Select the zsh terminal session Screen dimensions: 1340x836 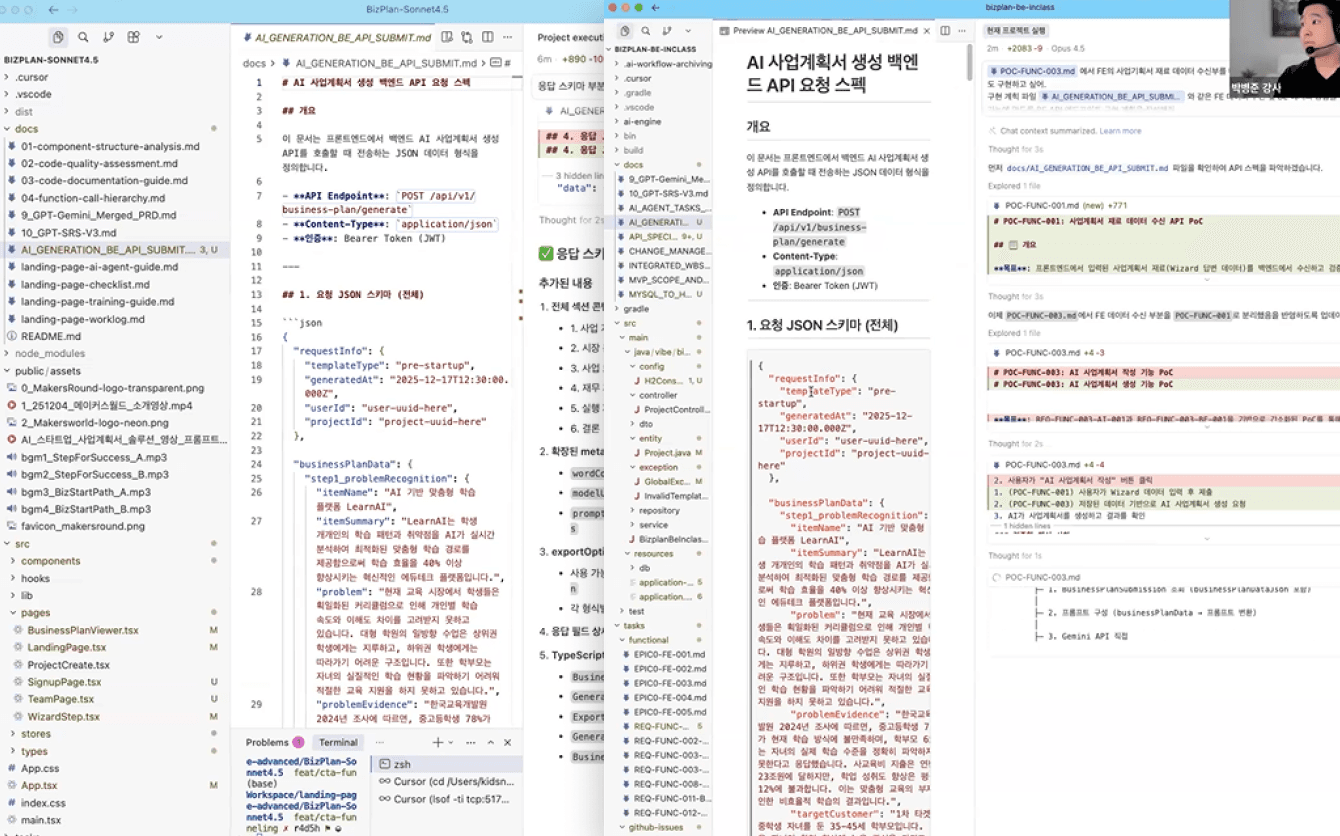click(x=446, y=764)
